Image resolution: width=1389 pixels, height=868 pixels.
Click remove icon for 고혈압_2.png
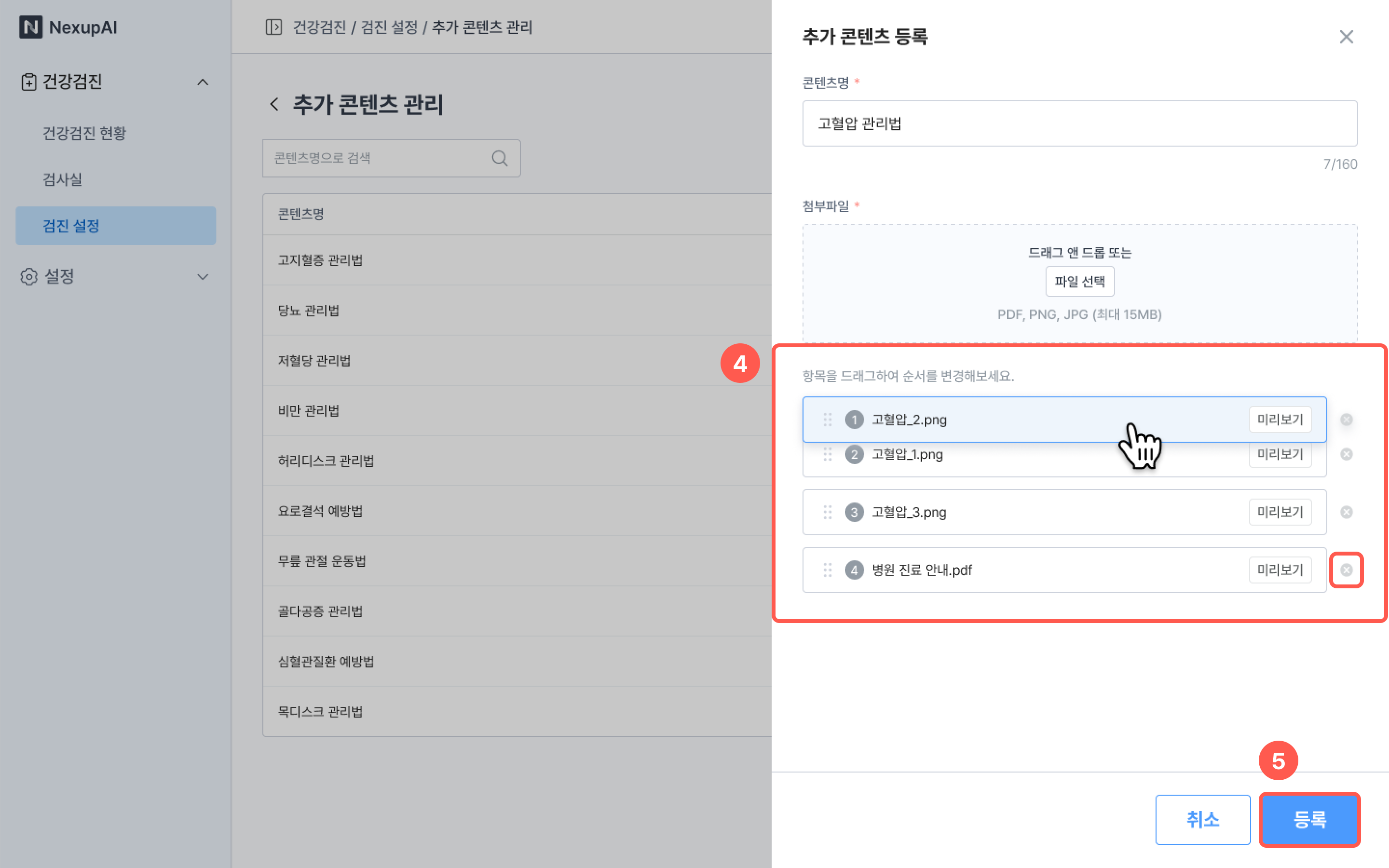click(x=1346, y=420)
